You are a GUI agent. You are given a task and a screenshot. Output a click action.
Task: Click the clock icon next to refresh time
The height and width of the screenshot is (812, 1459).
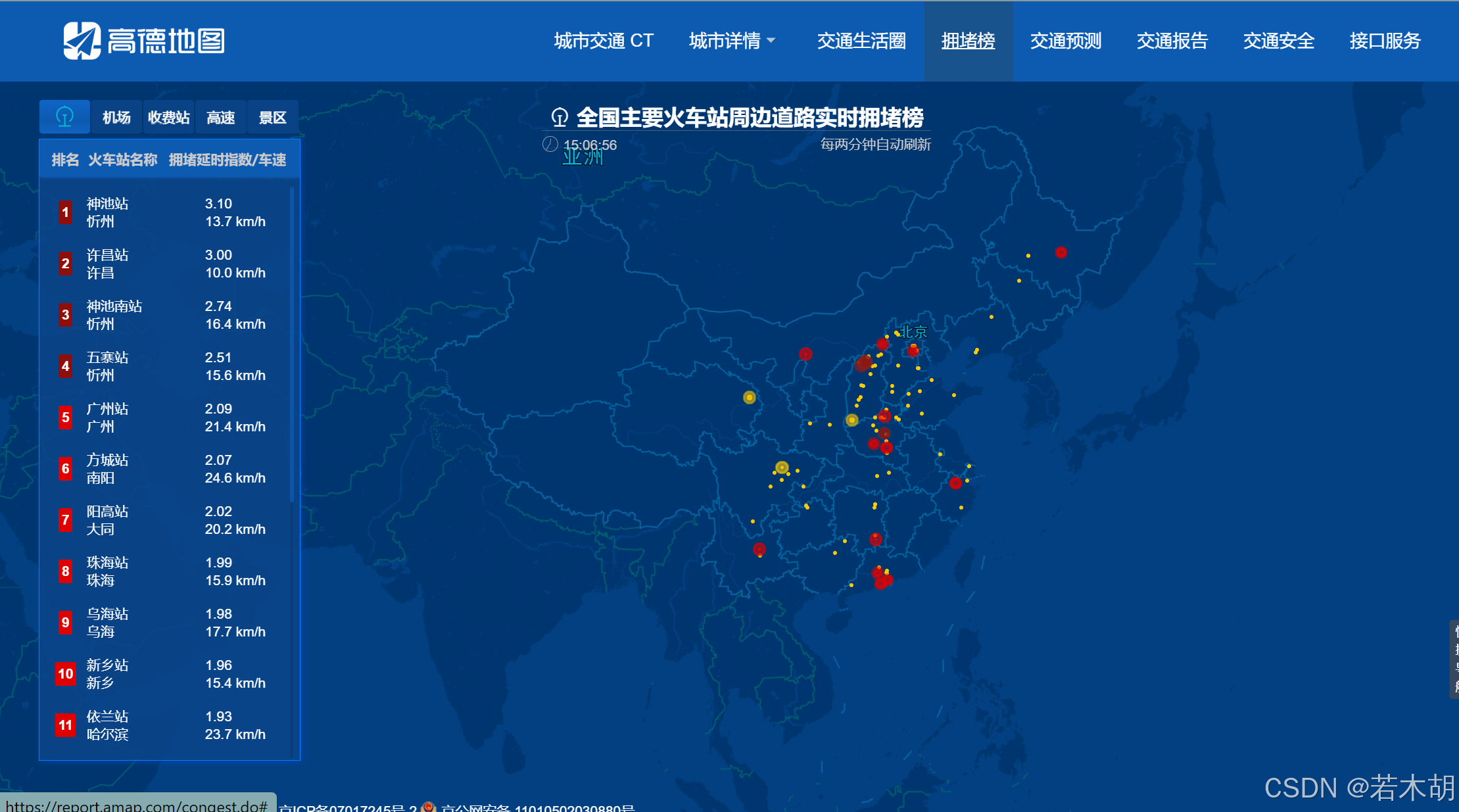pyautogui.click(x=550, y=144)
